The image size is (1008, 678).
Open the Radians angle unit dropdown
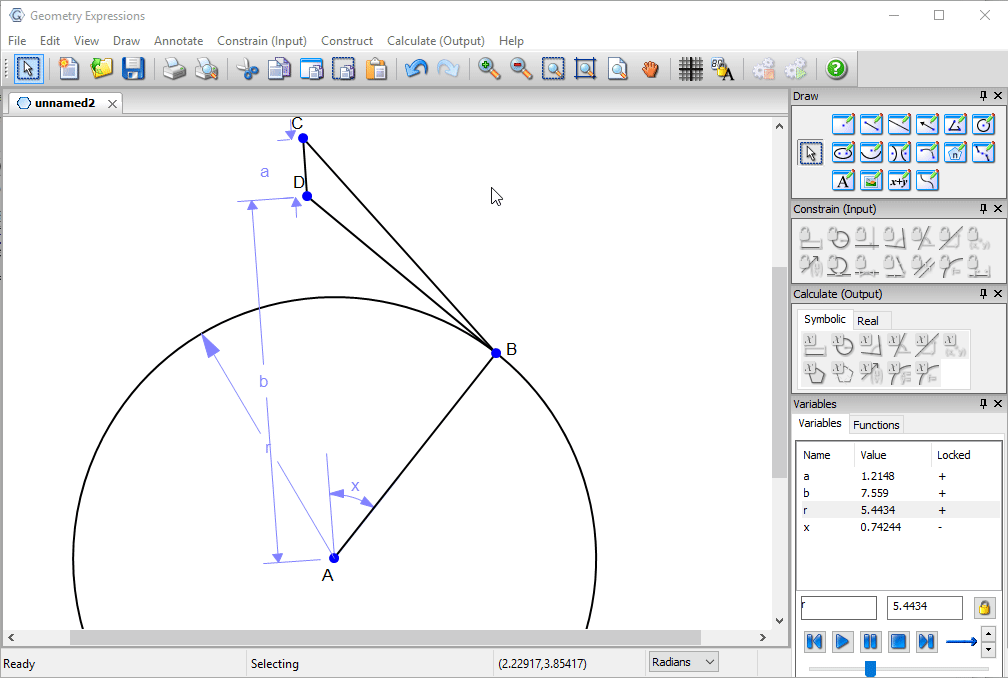tap(683, 662)
